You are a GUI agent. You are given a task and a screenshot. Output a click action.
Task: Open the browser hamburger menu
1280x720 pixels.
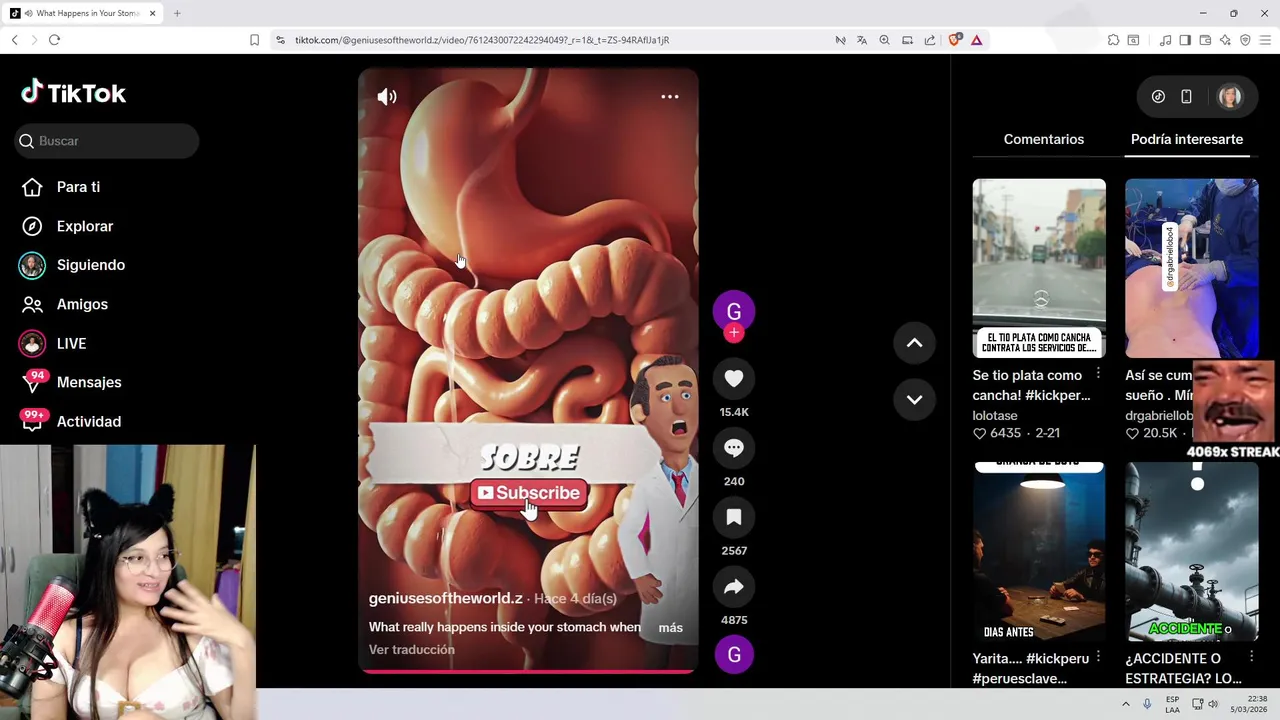(1265, 40)
